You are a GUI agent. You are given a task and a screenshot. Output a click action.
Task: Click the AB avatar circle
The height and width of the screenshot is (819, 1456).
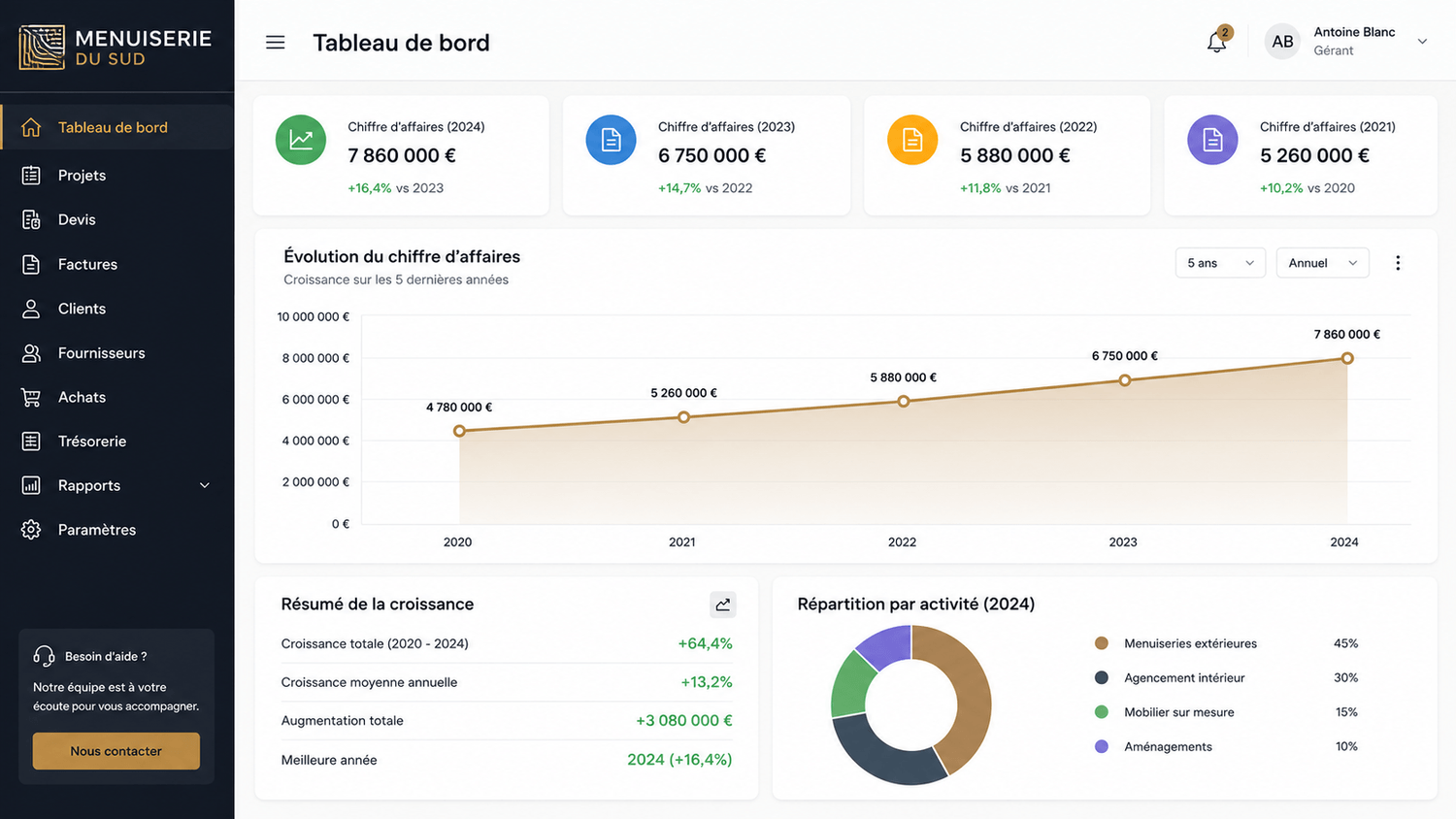(1282, 42)
